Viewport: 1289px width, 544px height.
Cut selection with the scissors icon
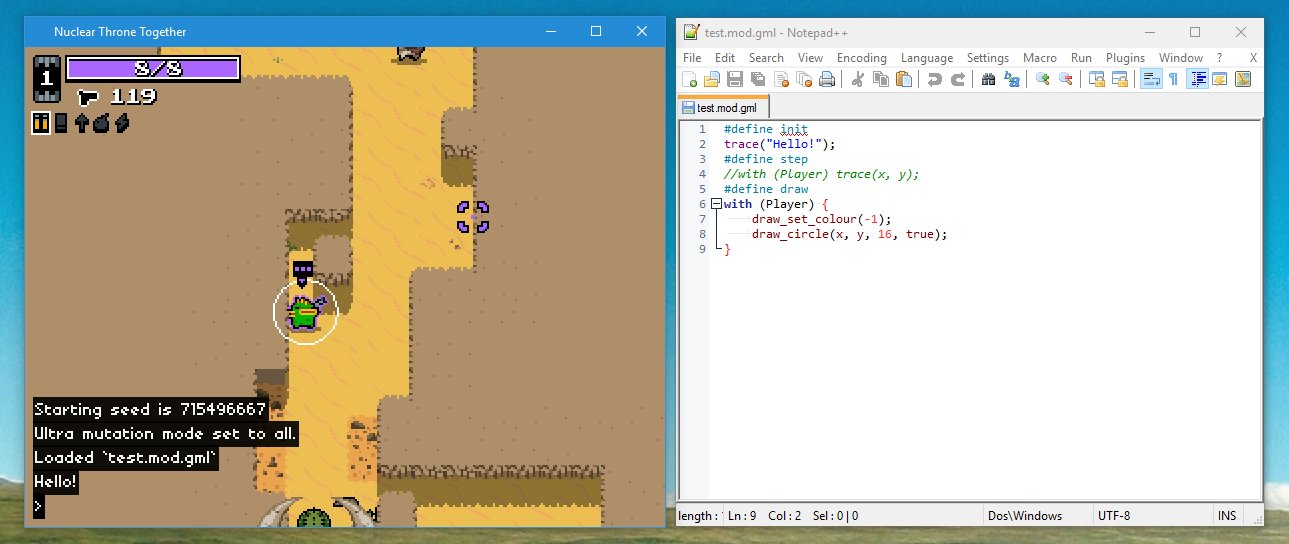pyautogui.click(x=857, y=80)
